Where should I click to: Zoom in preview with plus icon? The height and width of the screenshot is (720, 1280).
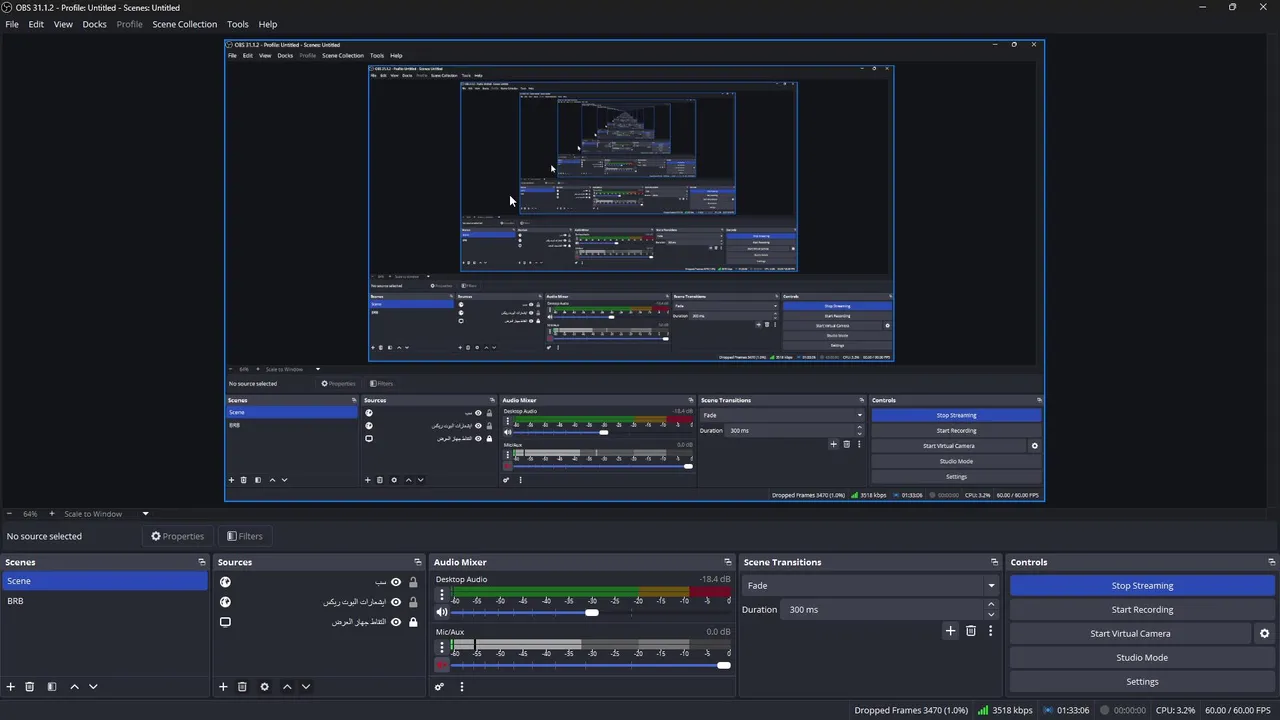50,514
